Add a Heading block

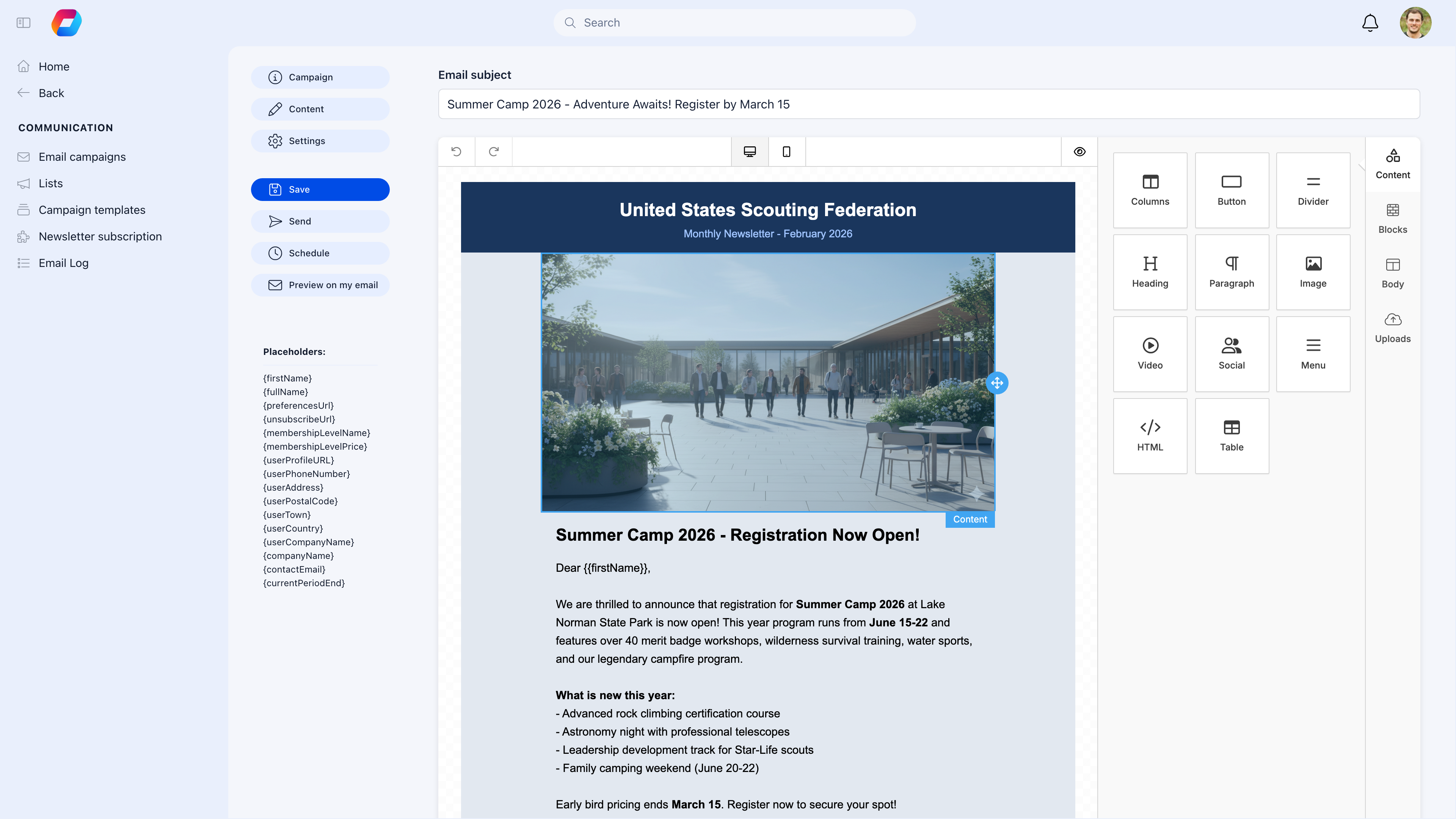1150,272
